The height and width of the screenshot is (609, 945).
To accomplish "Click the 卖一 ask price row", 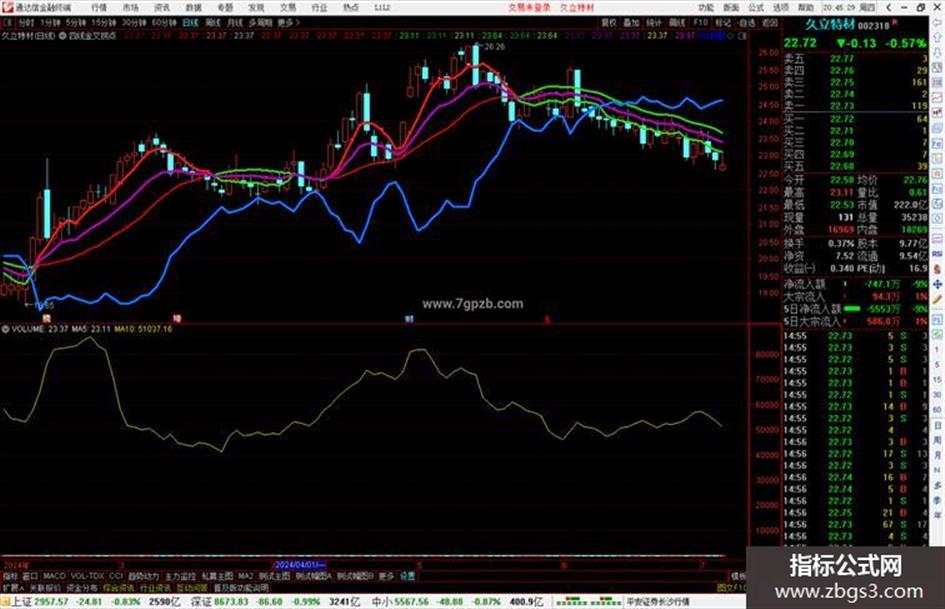I will 855,106.
